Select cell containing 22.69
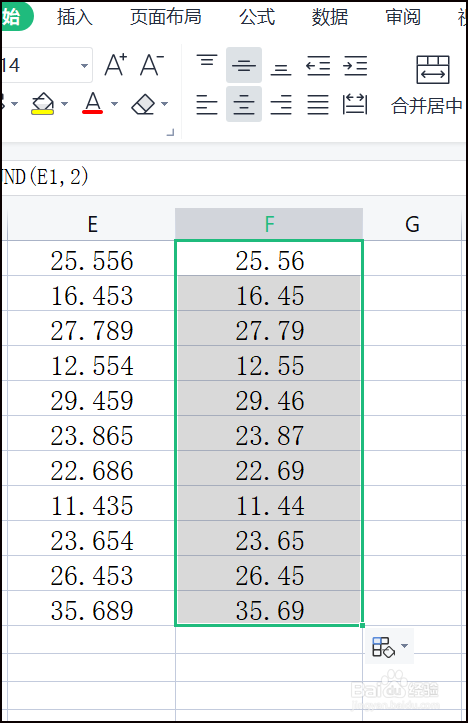The width and height of the screenshot is (468, 723). tap(269, 470)
